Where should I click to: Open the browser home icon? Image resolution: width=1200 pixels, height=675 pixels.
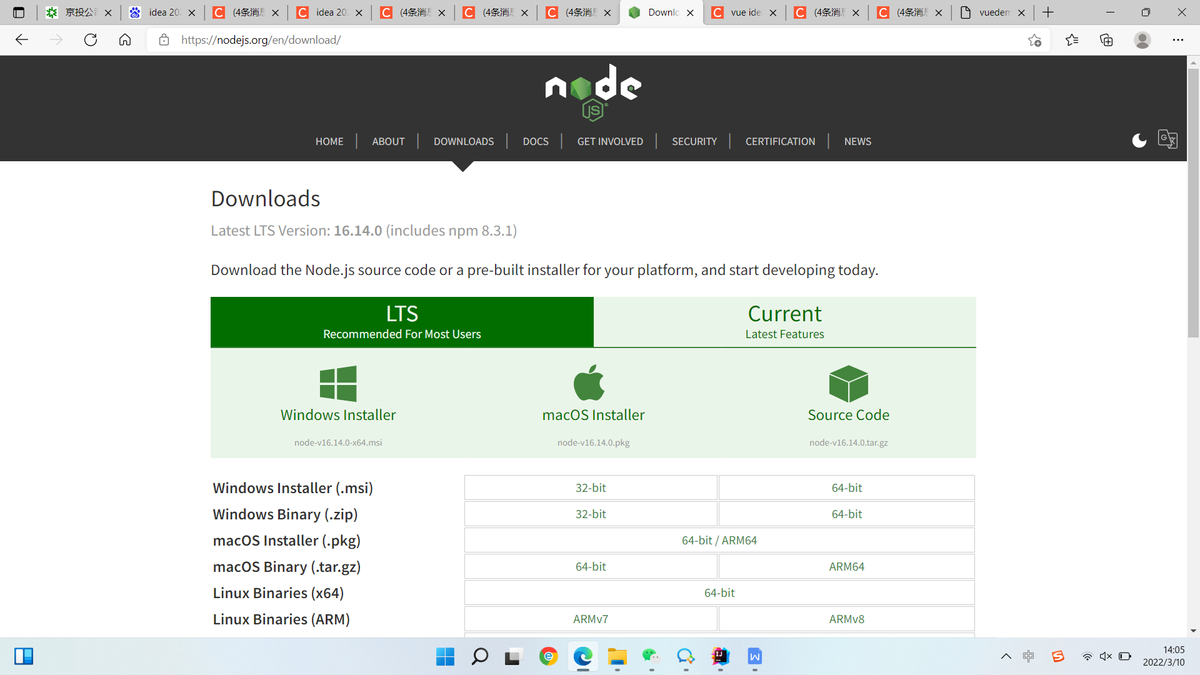125,40
